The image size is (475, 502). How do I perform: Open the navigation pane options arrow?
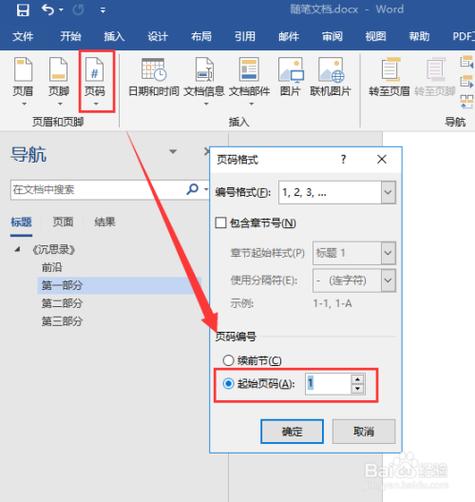pyautogui.click(x=173, y=152)
